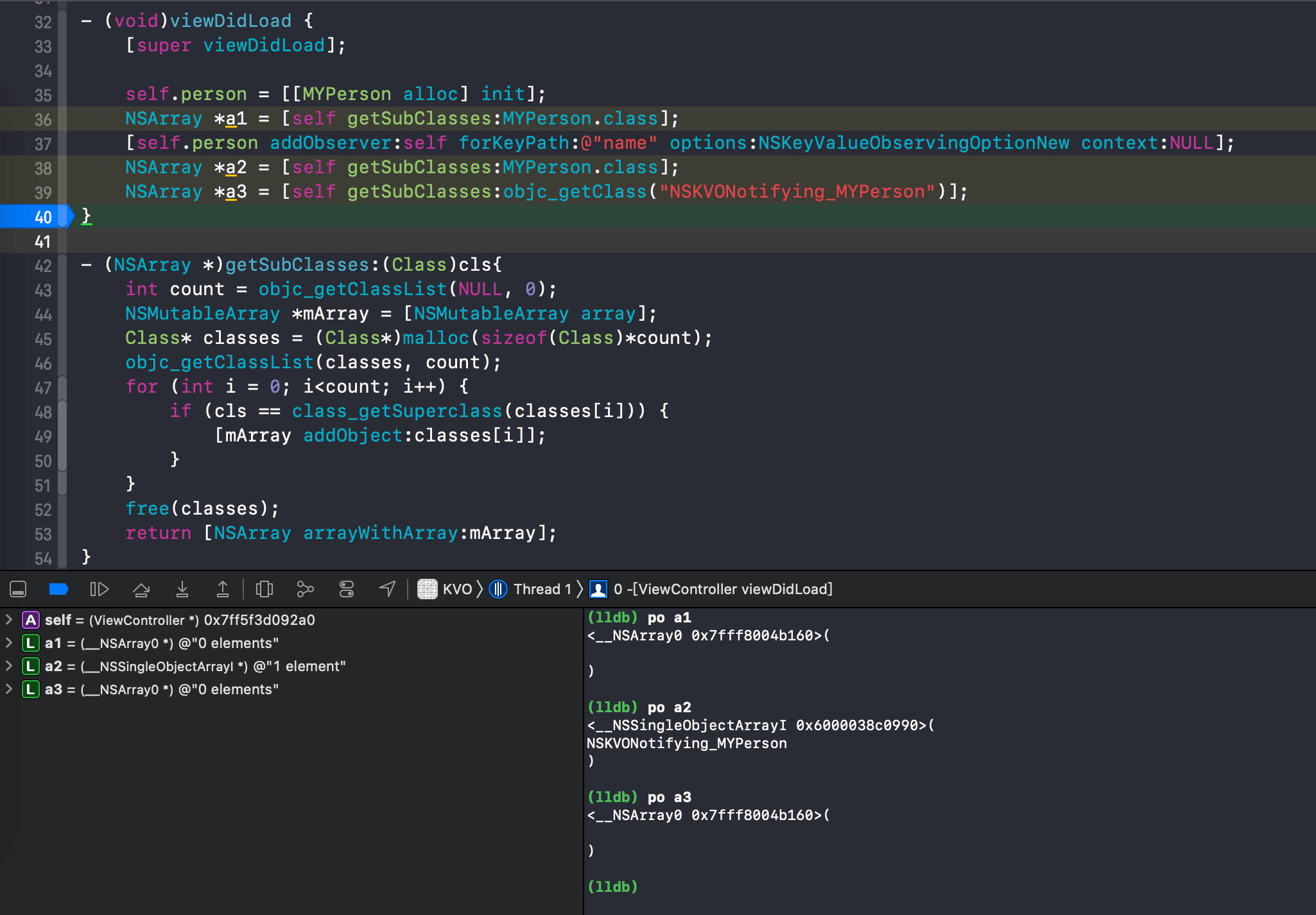This screenshot has height=915, width=1316.
Task: Step out of current function
Action: [x=223, y=589]
